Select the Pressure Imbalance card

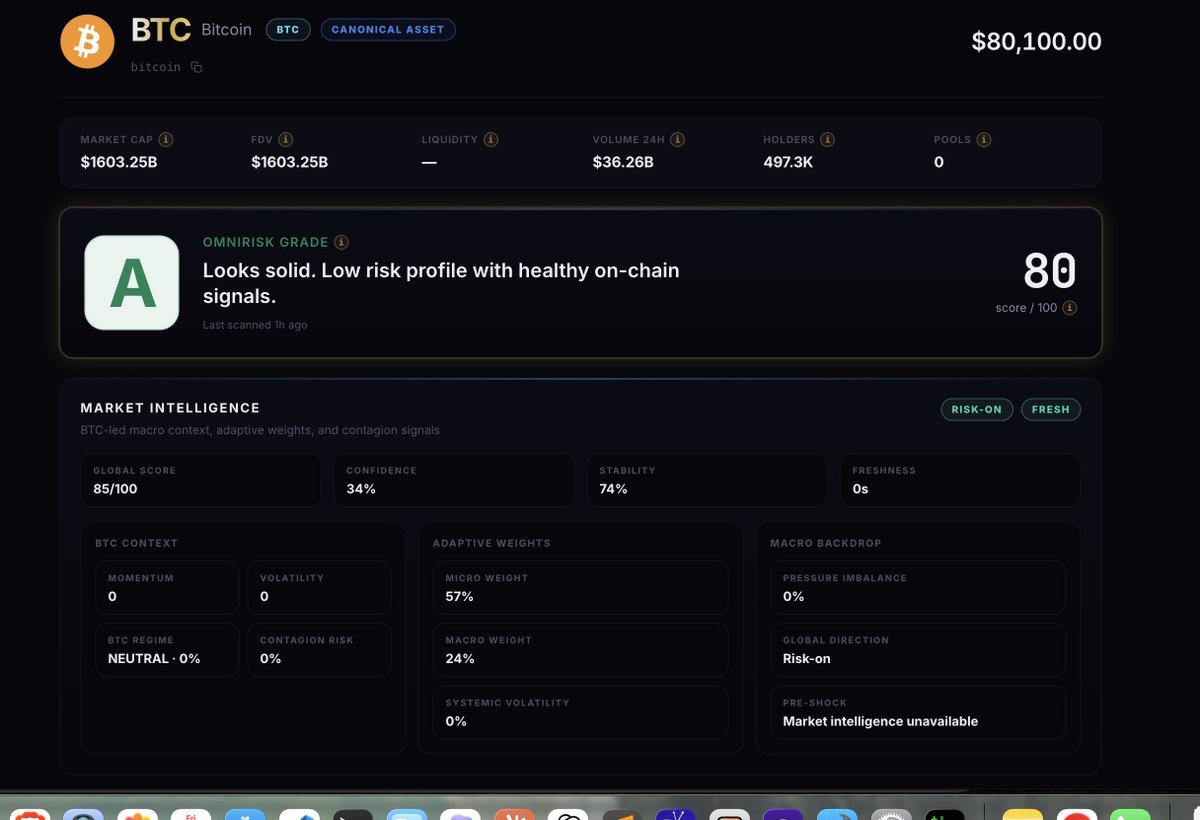[918, 587]
